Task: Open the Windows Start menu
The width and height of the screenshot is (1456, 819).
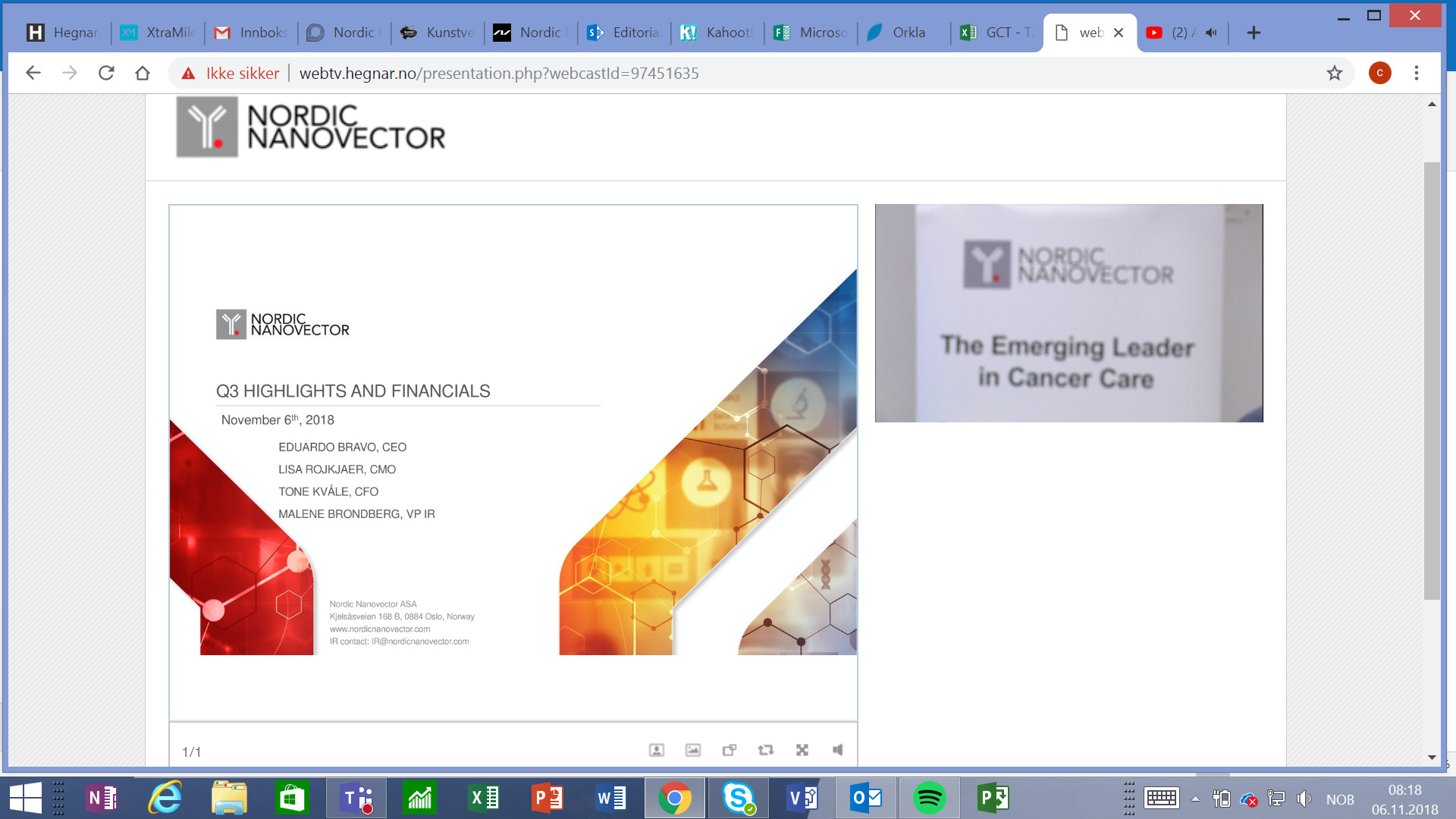Action: tap(26, 798)
